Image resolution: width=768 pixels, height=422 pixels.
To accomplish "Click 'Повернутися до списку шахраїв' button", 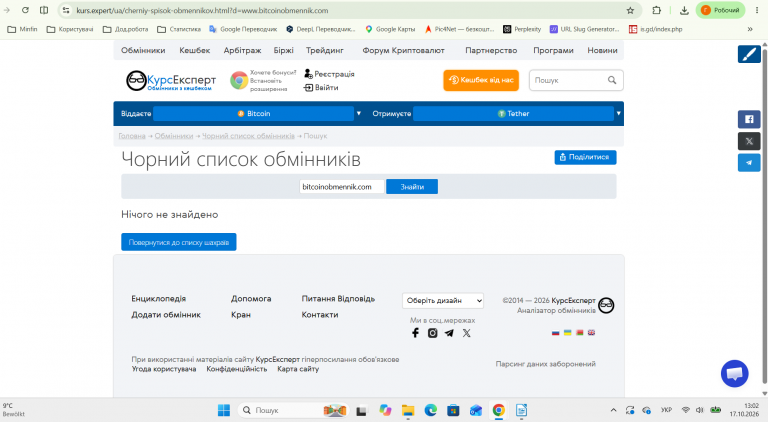I will [x=179, y=242].
